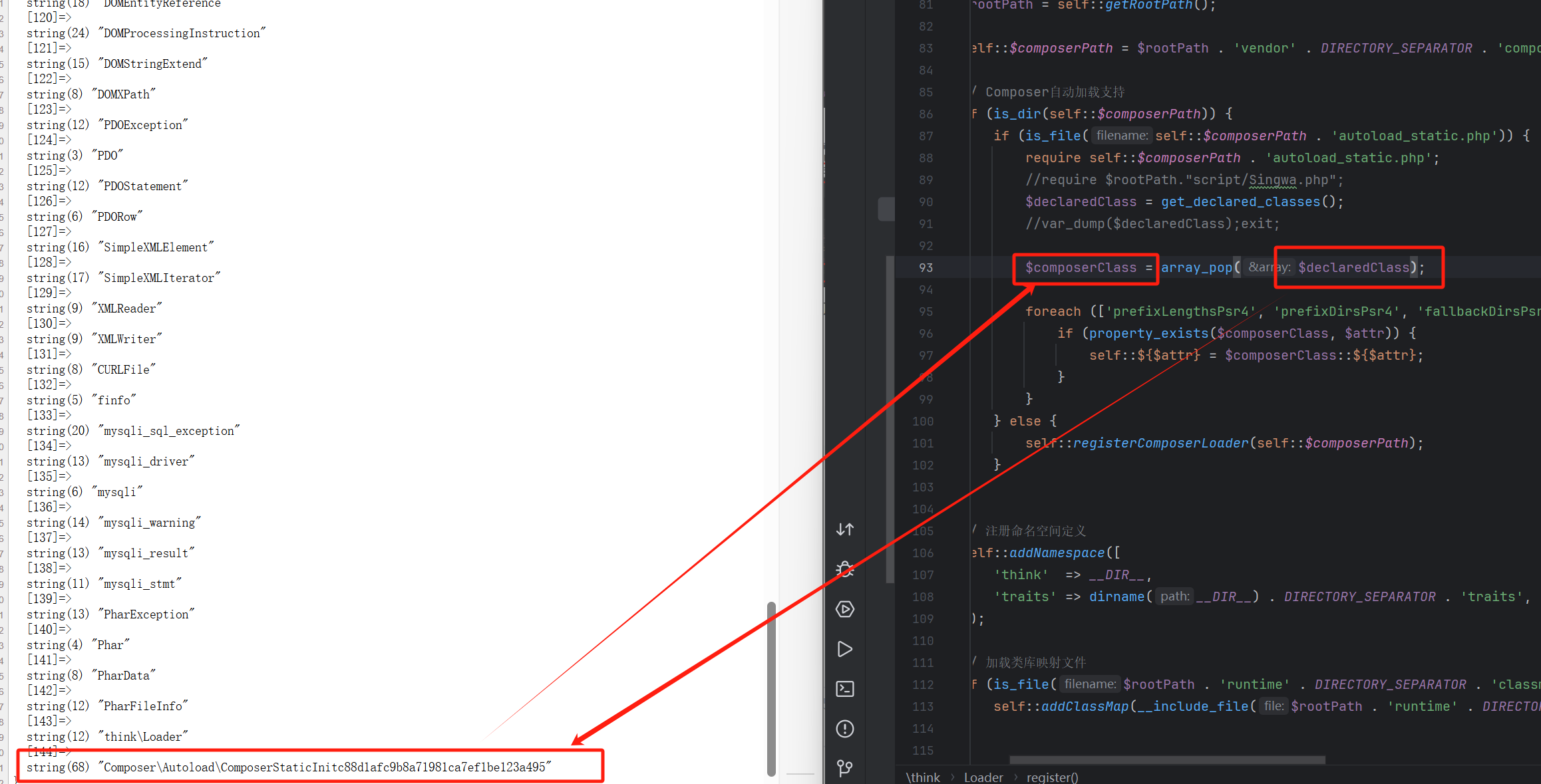Screen dimensions: 1541x784
Task: Toggle breakpoint on line 90 gutter
Action: [926, 201]
